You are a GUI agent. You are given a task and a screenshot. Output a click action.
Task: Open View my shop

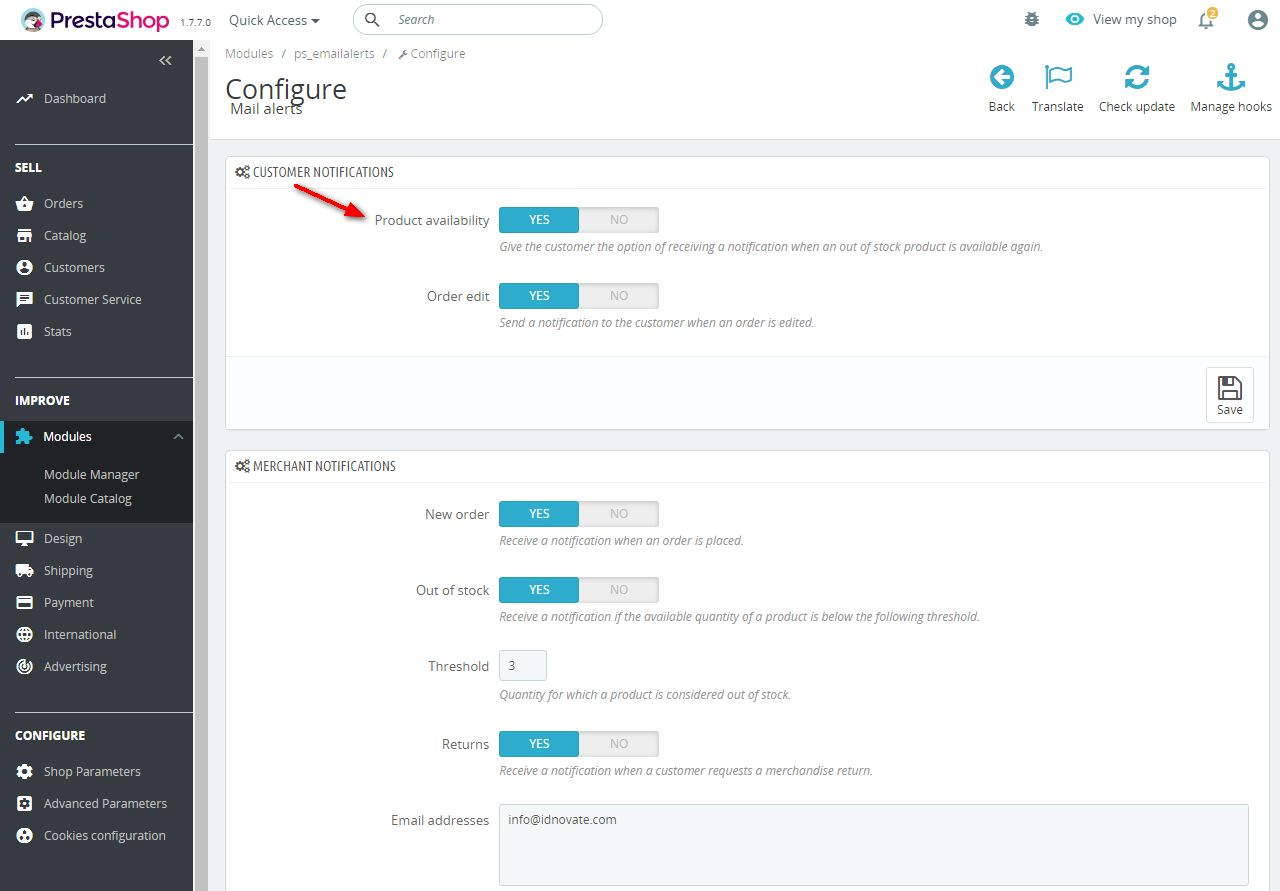(x=1120, y=19)
